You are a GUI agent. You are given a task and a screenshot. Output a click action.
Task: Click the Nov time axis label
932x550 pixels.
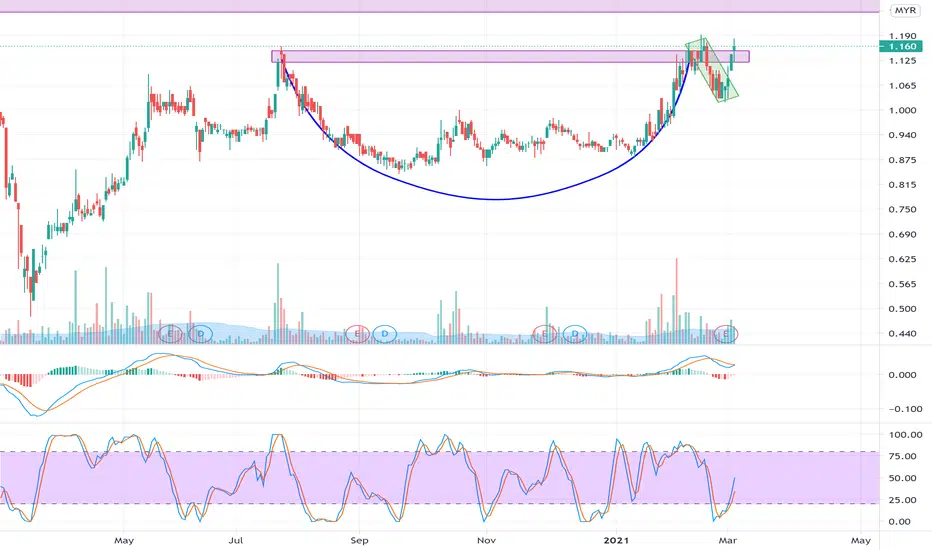click(486, 540)
